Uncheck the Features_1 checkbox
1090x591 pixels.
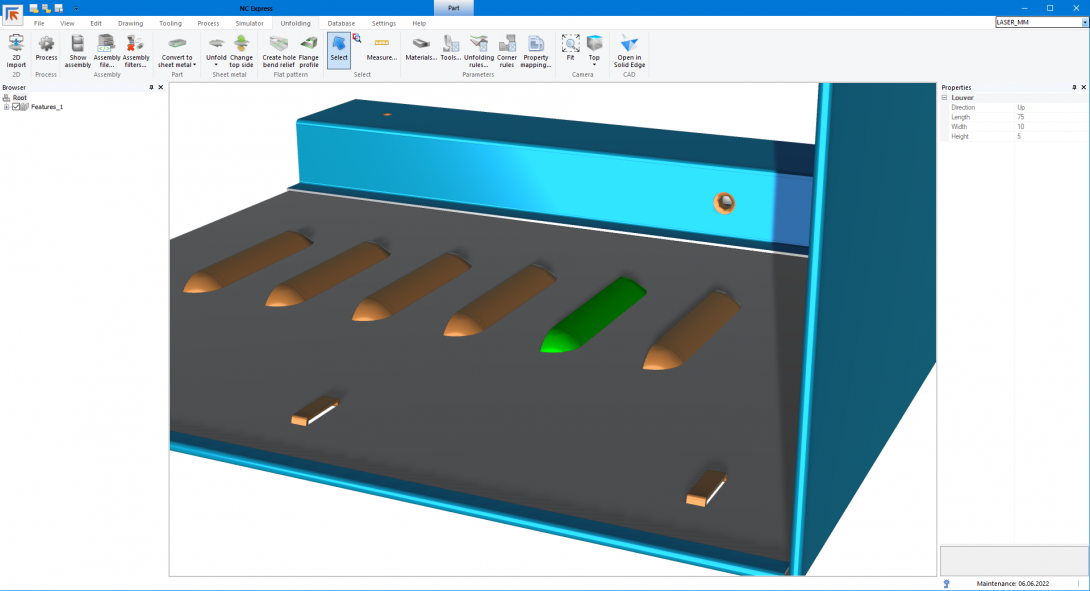coord(16,107)
